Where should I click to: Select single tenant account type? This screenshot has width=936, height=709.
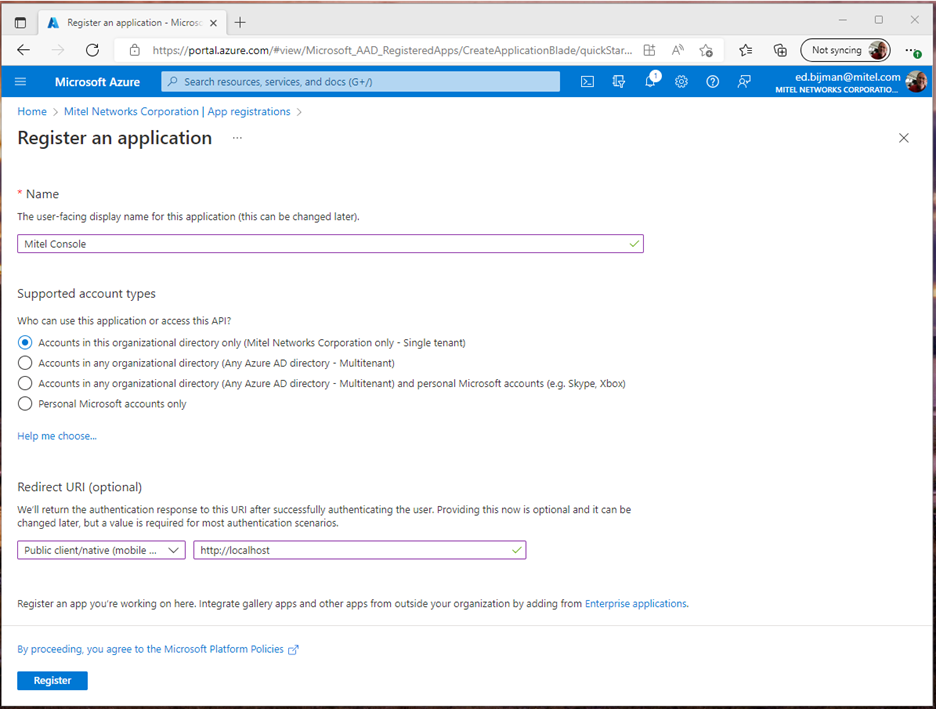[24, 342]
